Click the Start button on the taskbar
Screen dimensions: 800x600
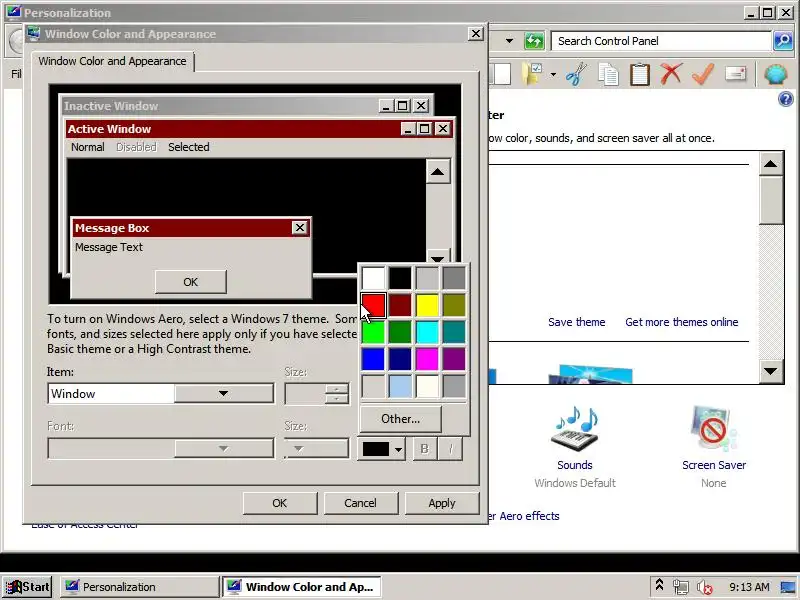(28, 587)
